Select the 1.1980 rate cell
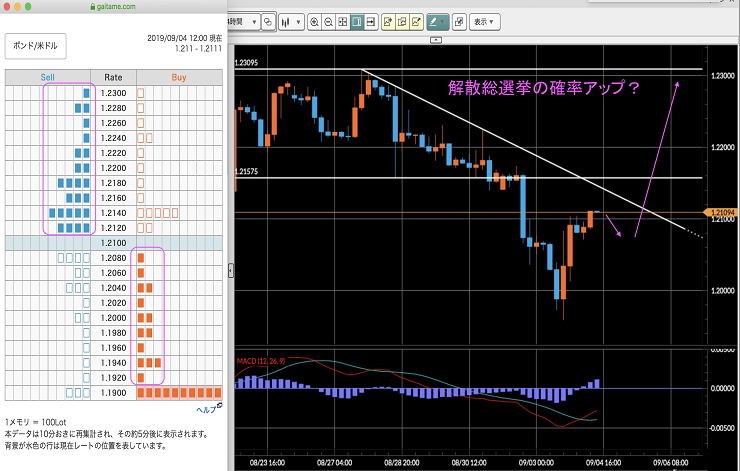740x471 pixels. pos(114,333)
